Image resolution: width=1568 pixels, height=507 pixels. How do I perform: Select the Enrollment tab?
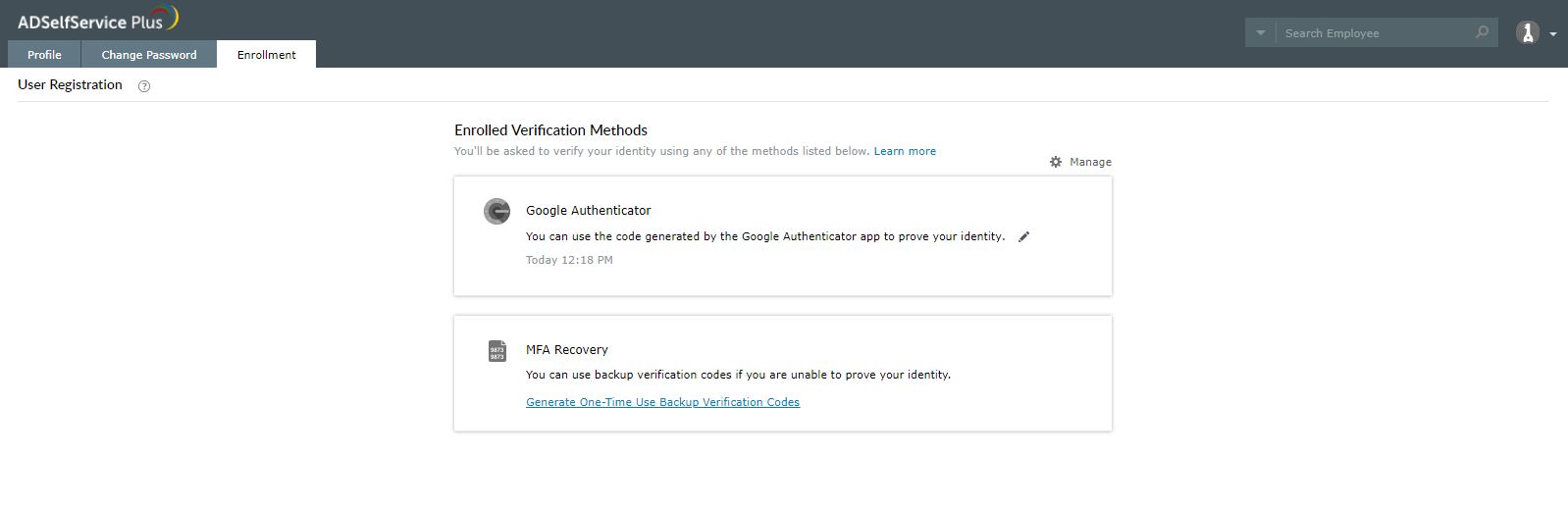266,55
